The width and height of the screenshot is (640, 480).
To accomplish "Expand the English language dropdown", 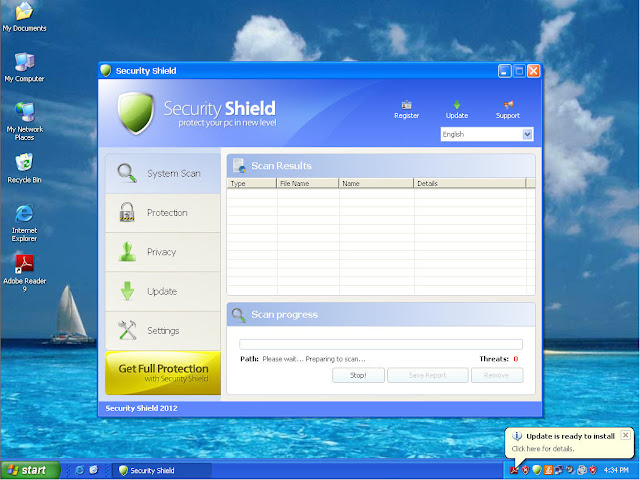I will point(527,134).
